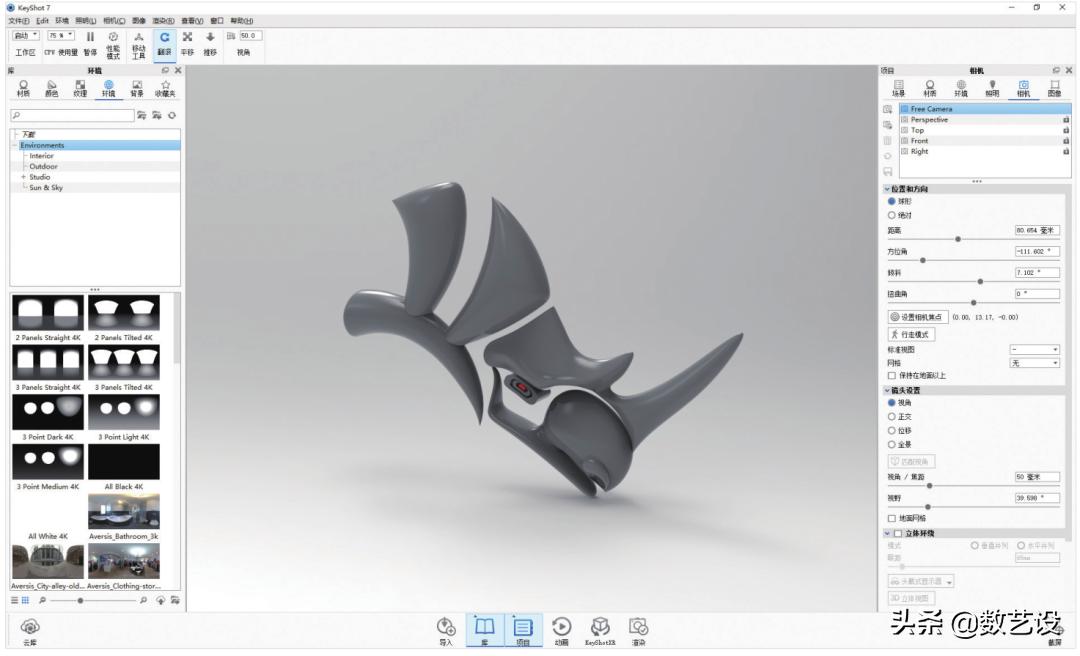This screenshot has width=1080, height=656.
Task: Open the library Colors tab (颜色)
Action: click(52, 88)
